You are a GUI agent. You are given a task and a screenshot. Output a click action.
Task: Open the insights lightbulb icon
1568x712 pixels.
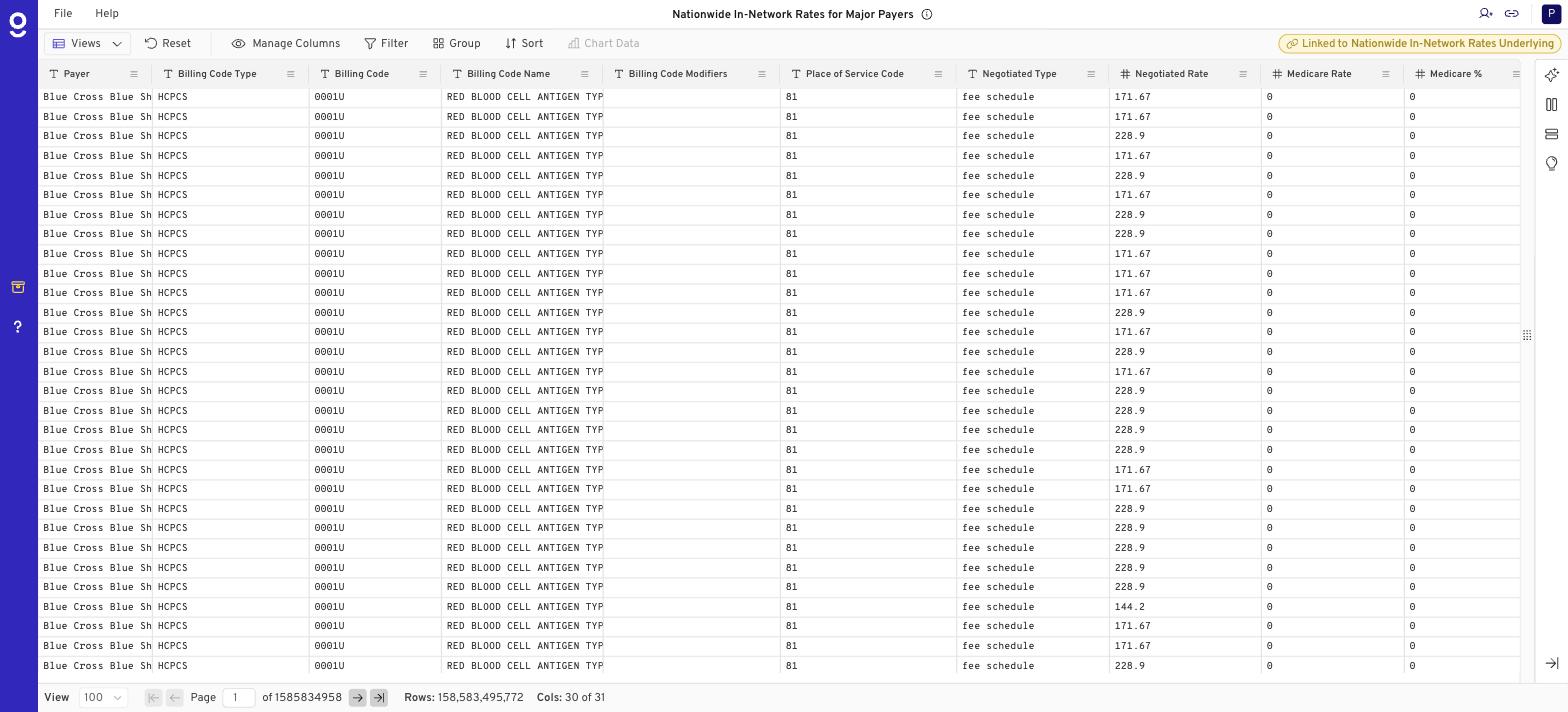point(1552,163)
